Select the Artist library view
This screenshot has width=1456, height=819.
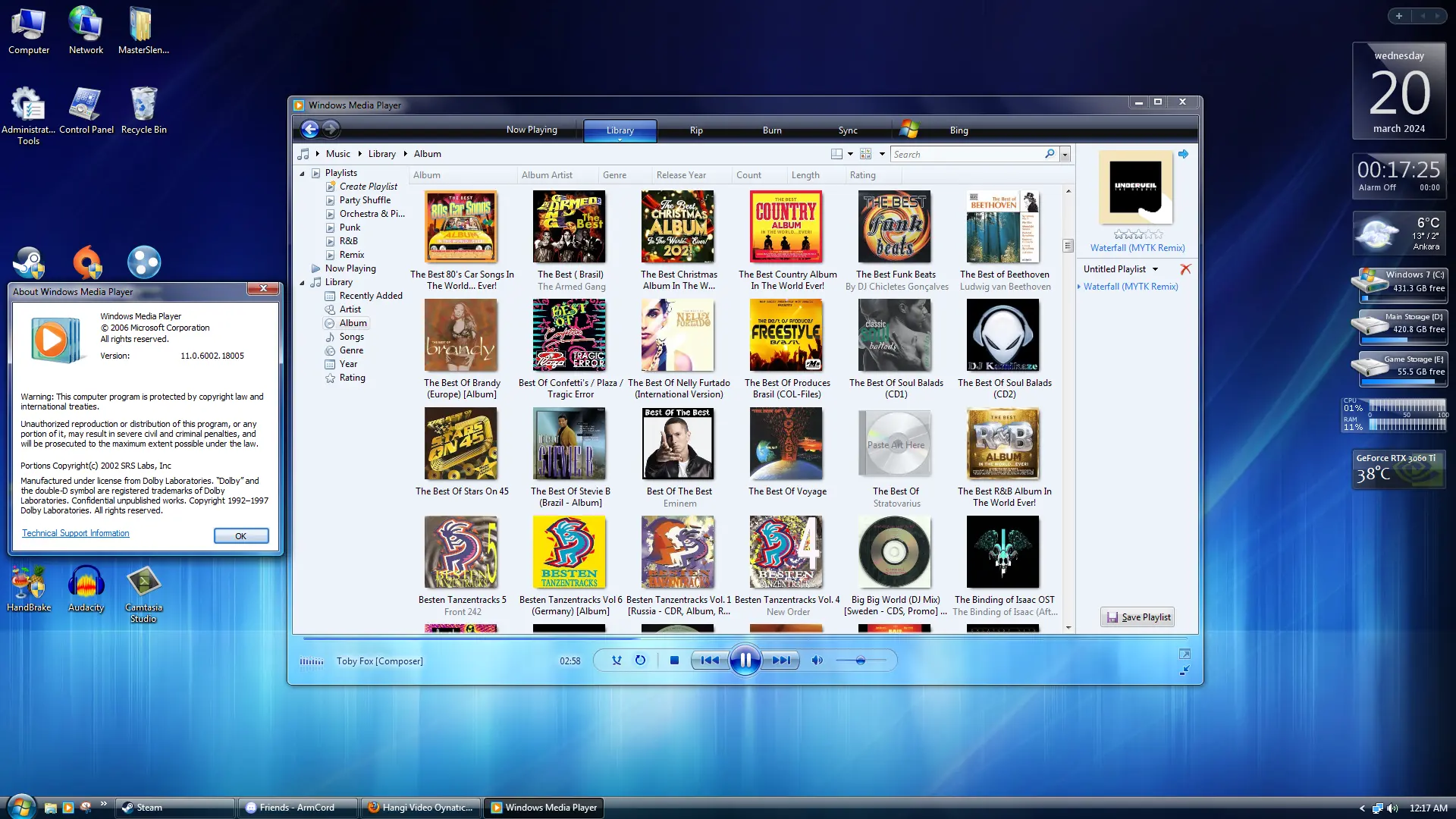350,309
